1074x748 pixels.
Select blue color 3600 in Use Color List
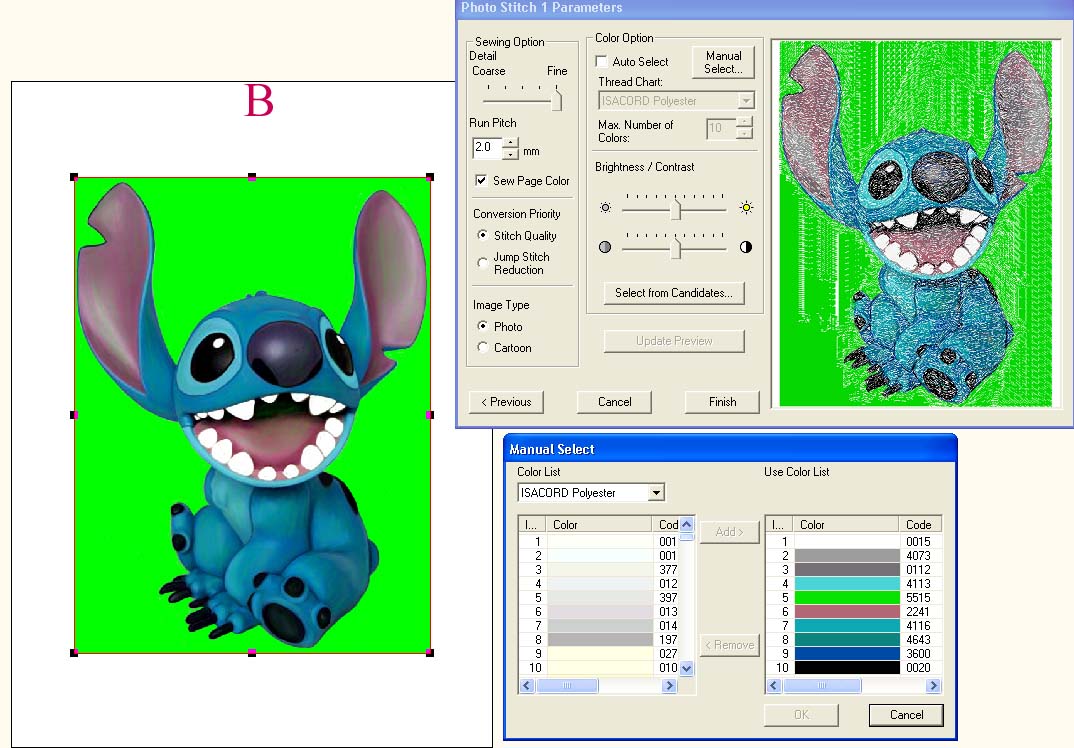pos(853,653)
